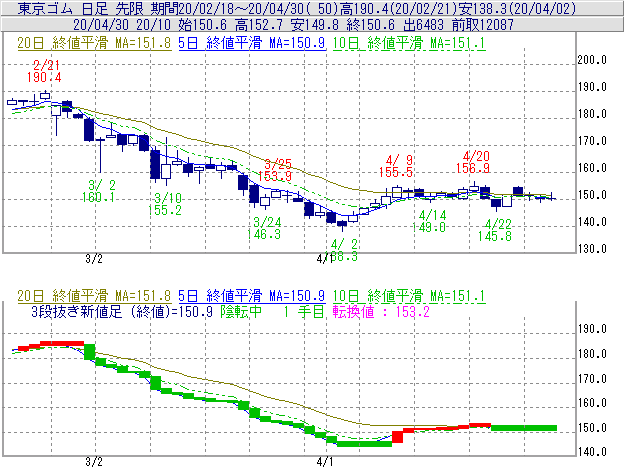Click the 3/25 153.9 high annotation
Viewport: 624px width, 474px height.
275,170
